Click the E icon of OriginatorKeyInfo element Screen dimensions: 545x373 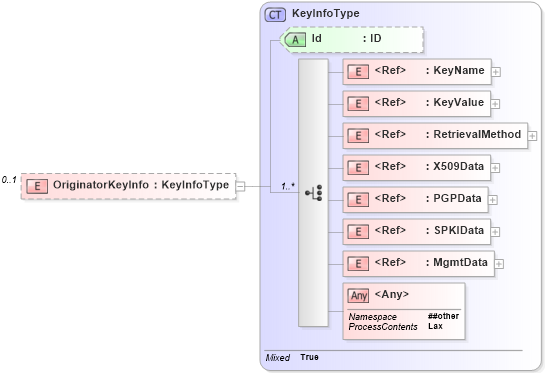(37, 186)
